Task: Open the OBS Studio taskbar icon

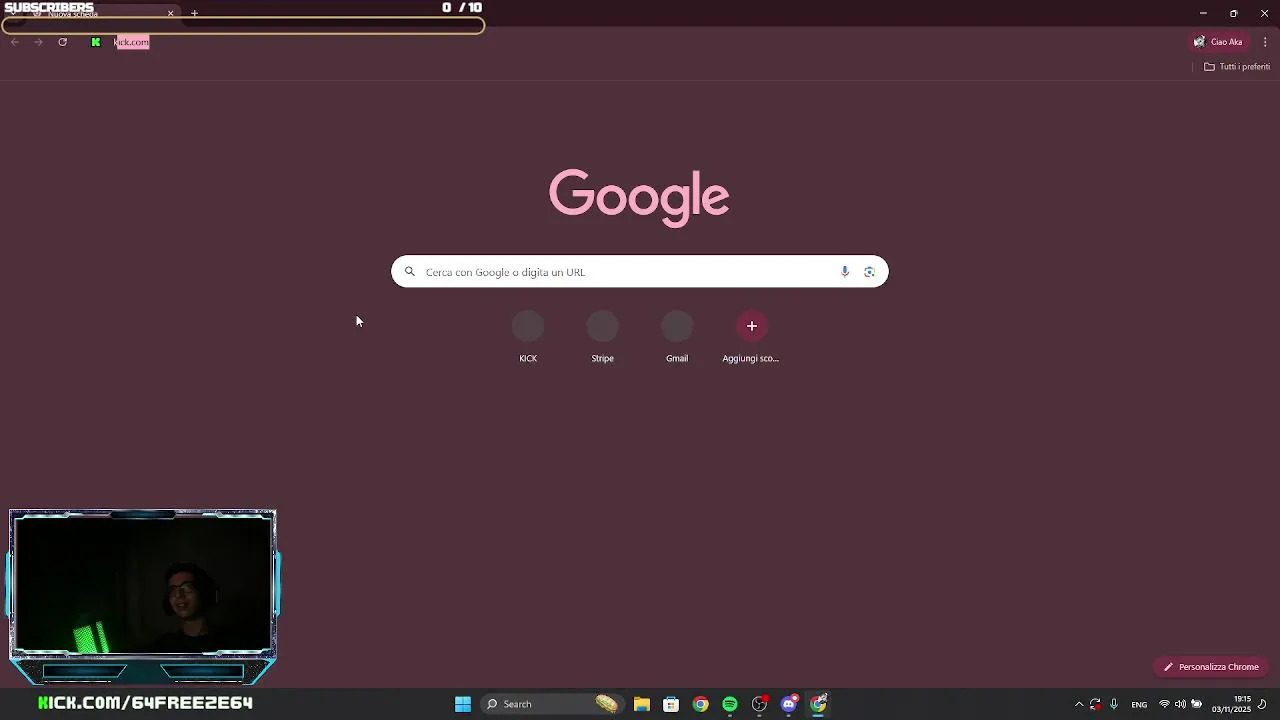Action: pos(760,704)
